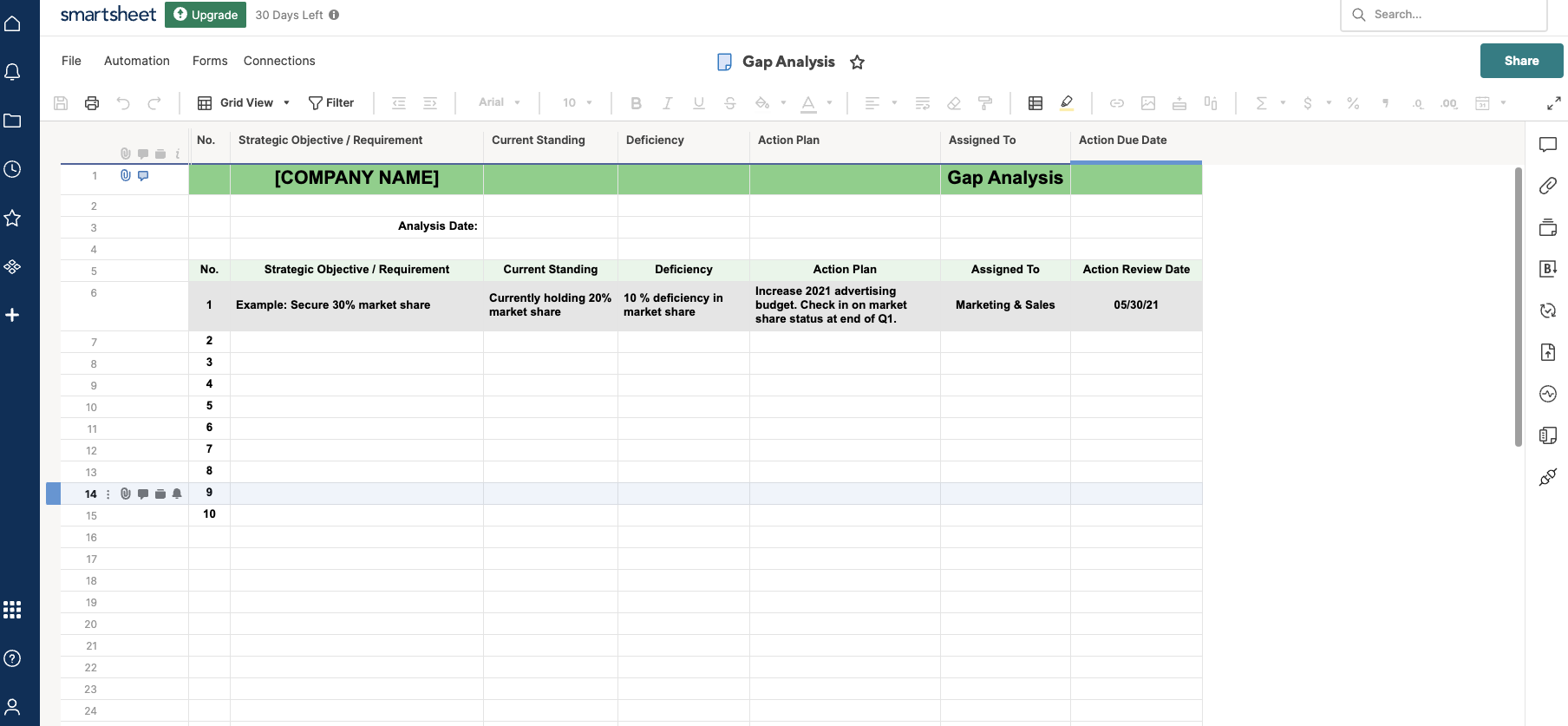Redo the last action

pyautogui.click(x=154, y=103)
